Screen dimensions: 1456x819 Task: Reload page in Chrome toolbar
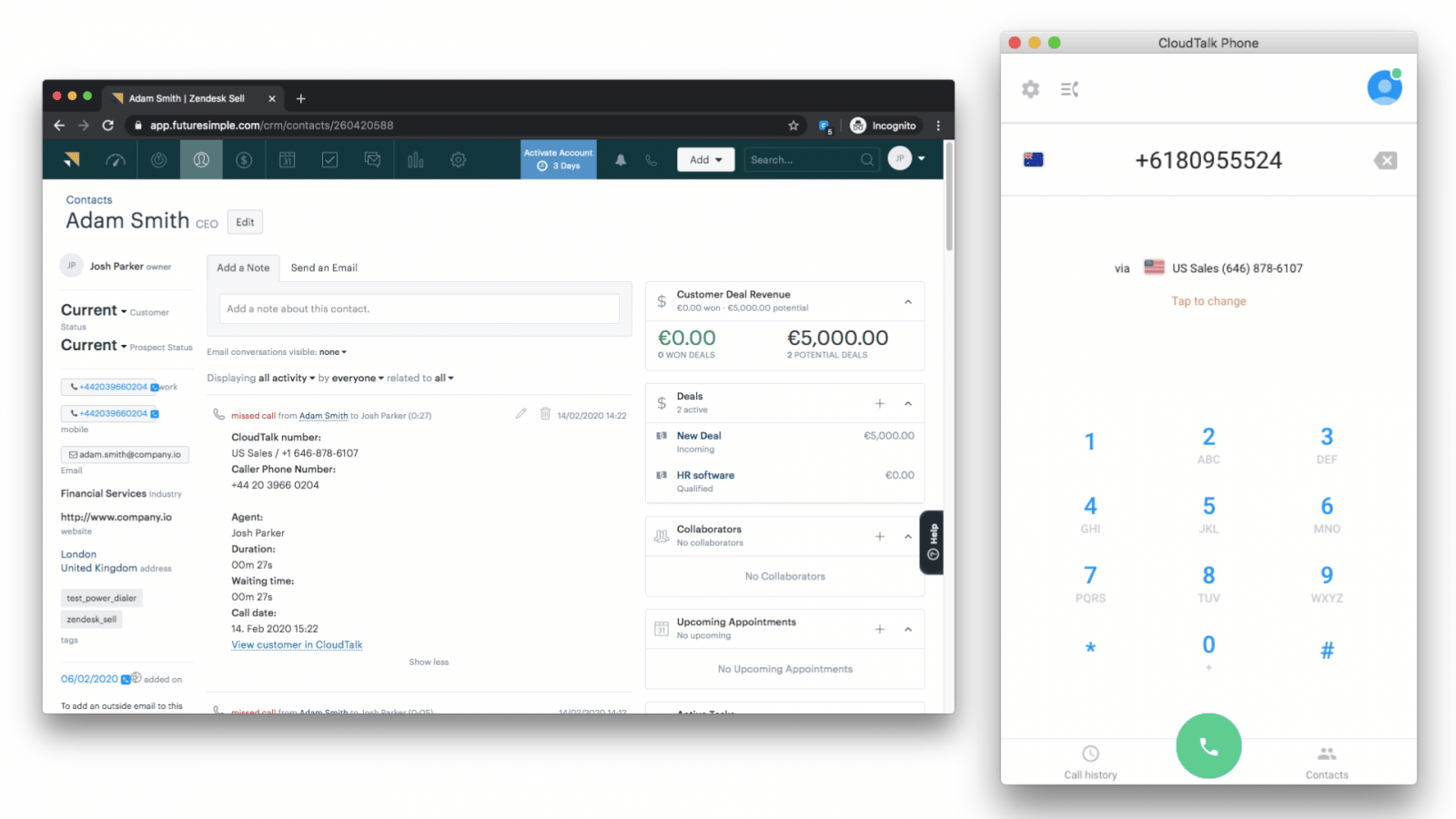pos(107,126)
